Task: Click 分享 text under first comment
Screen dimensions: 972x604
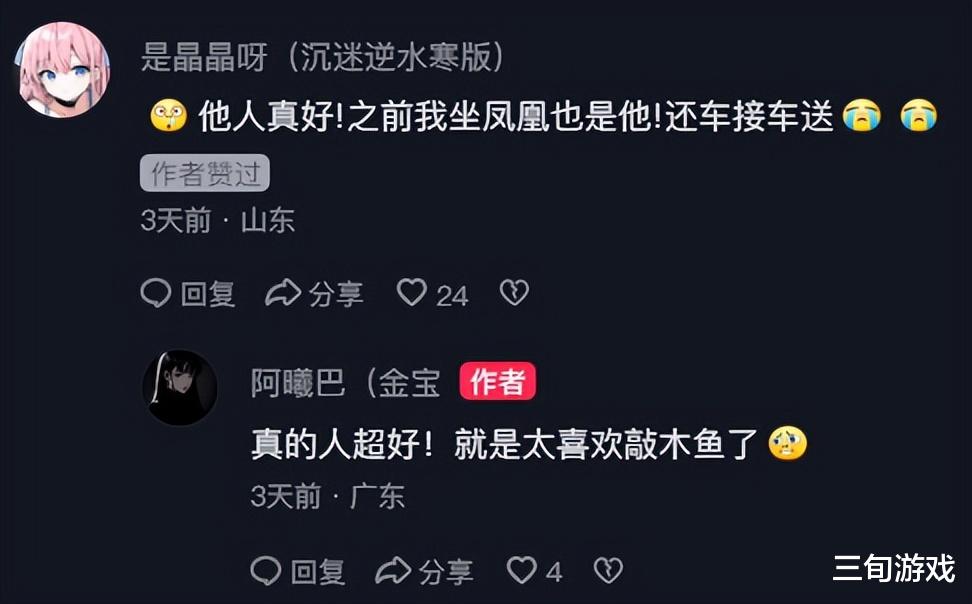Action: tap(335, 294)
